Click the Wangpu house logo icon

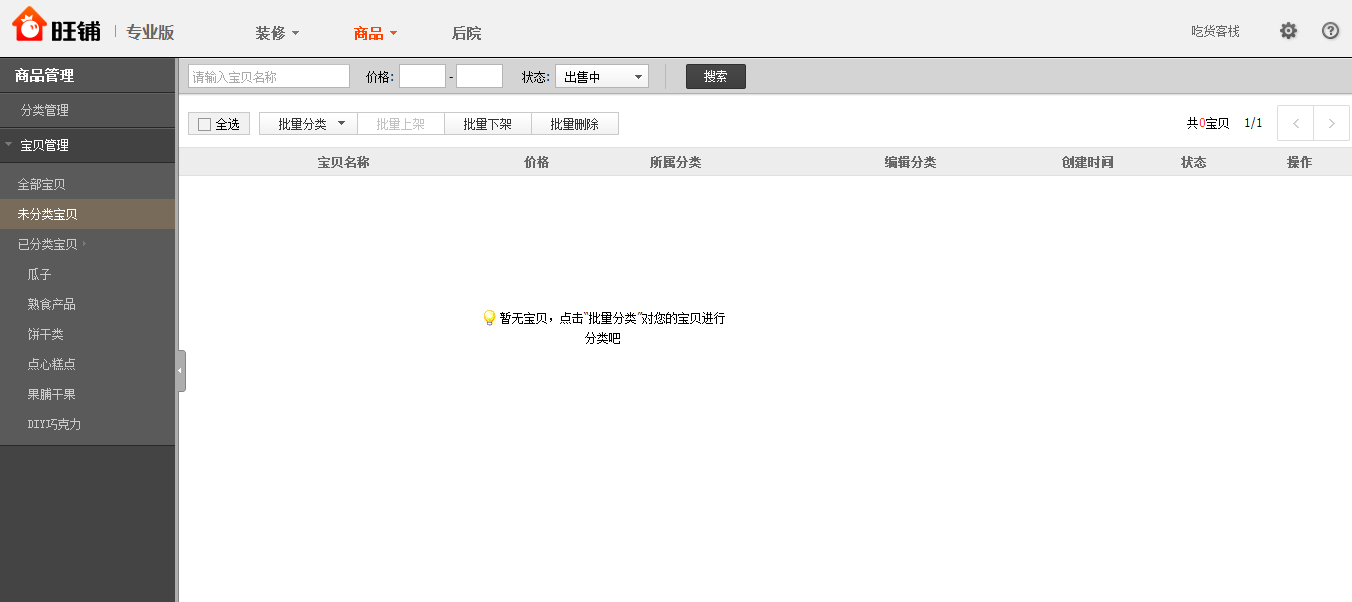coord(29,24)
